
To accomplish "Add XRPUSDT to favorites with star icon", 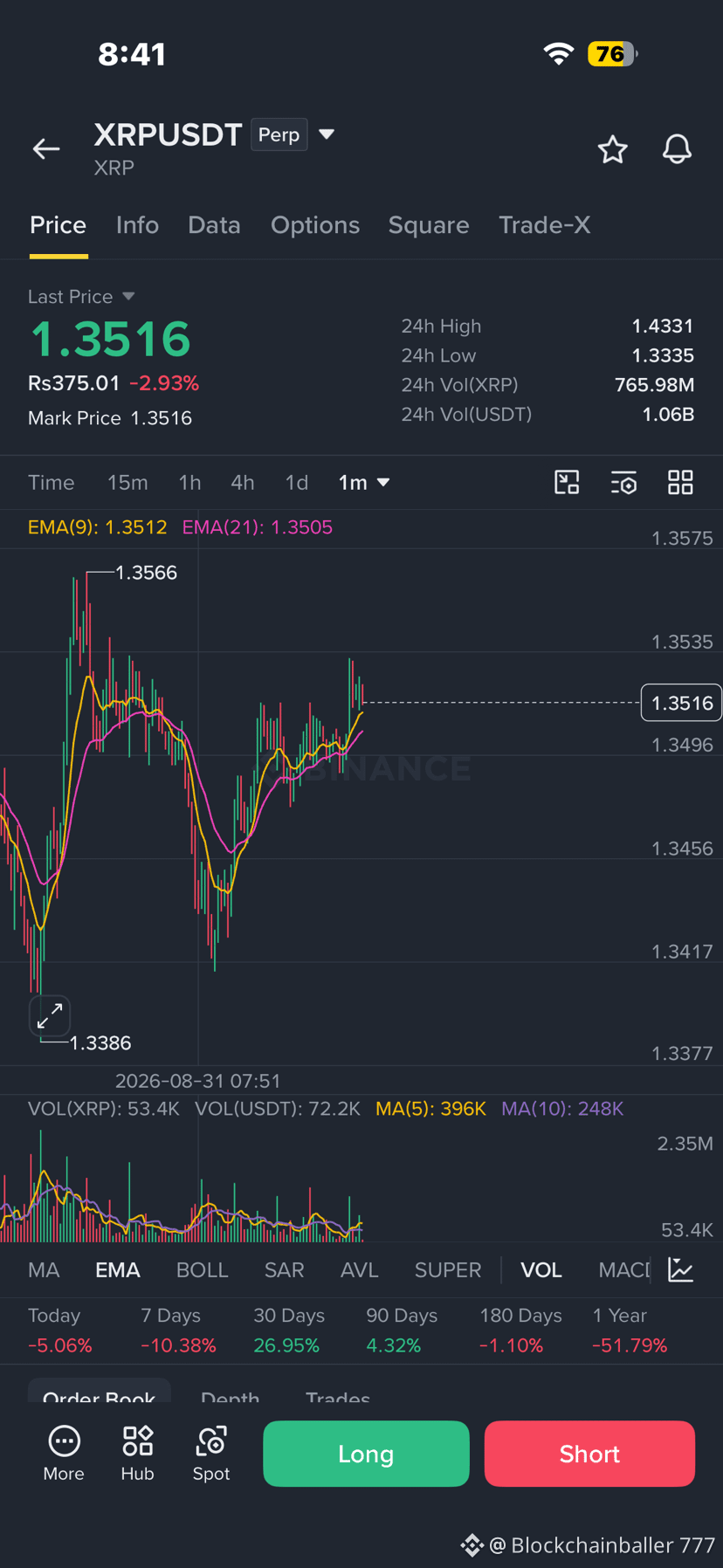I will [x=612, y=149].
